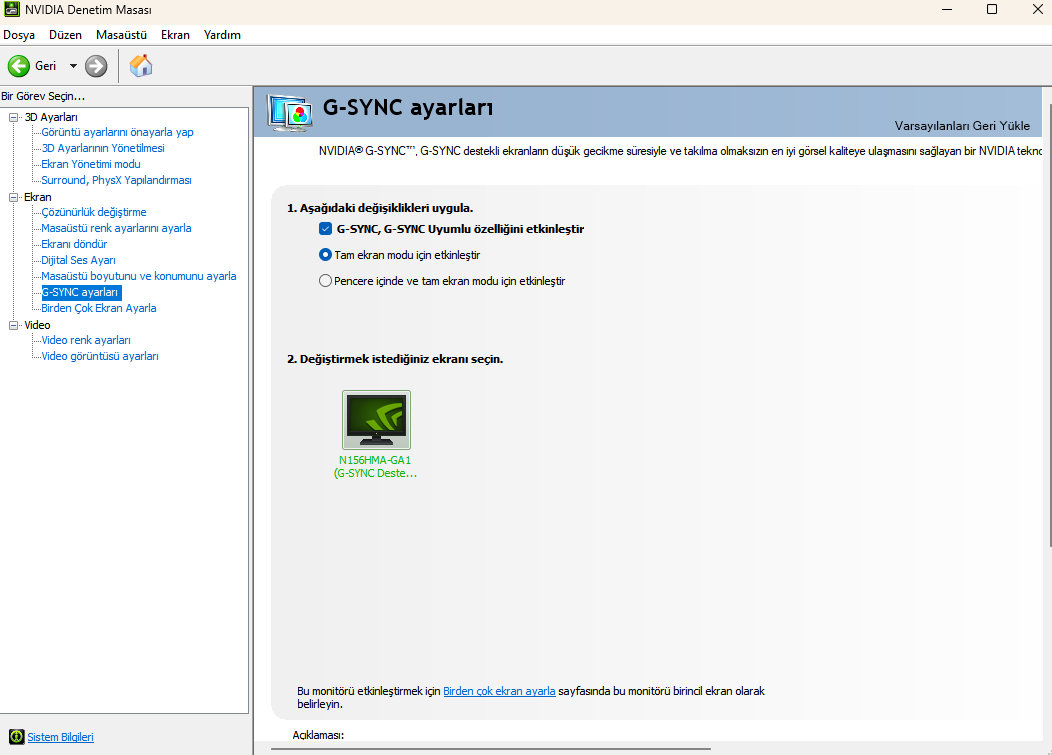Collapse the Video tree node
1052x755 pixels.
(13, 325)
